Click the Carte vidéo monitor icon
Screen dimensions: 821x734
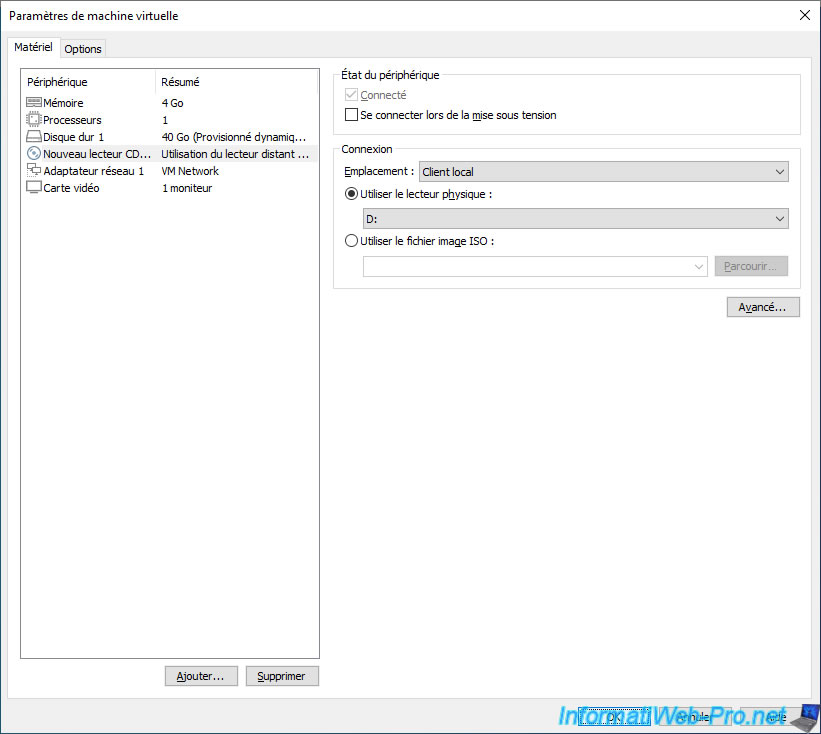point(33,188)
